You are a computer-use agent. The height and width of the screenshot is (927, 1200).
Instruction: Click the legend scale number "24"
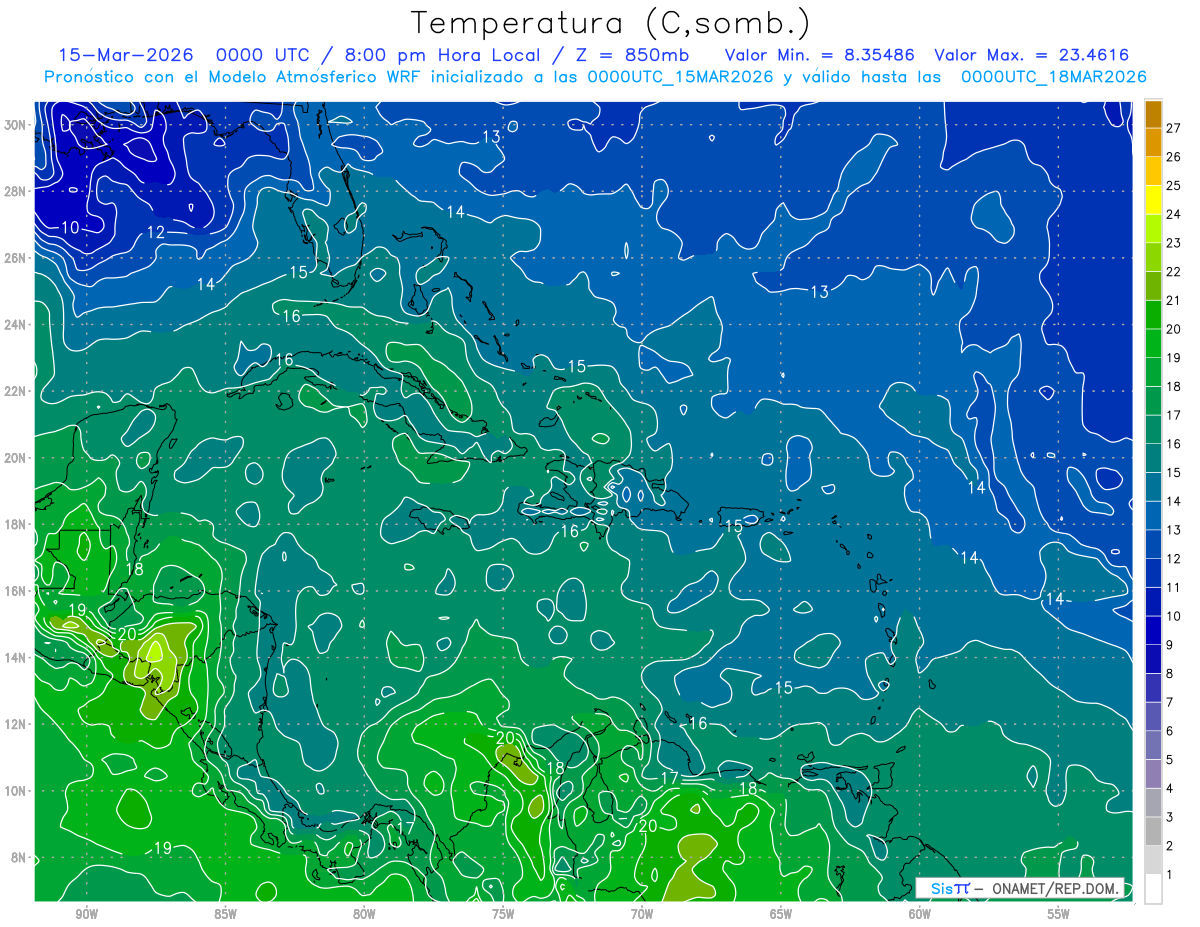pos(1173,214)
